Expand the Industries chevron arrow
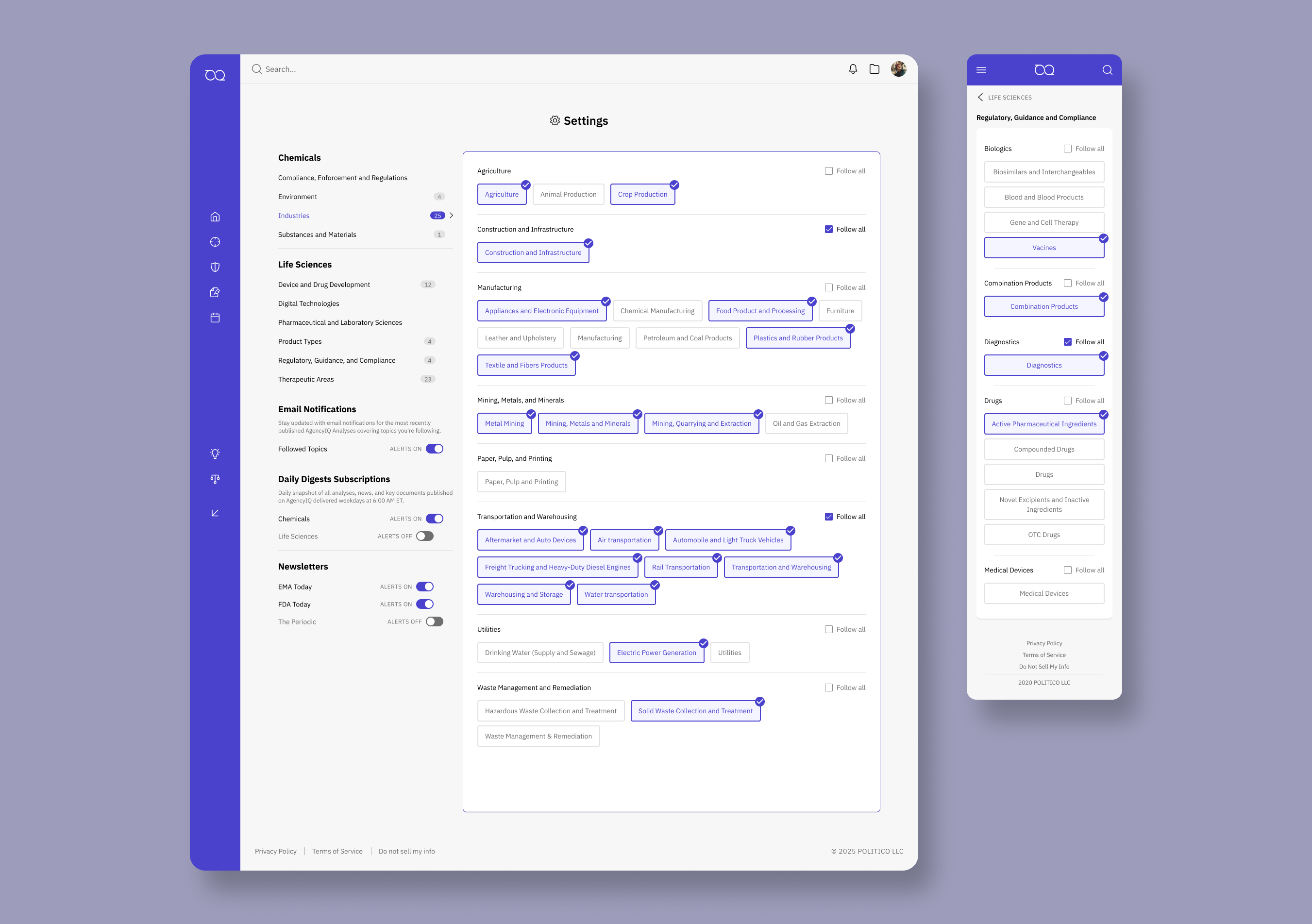Screen dimensions: 1312x924 point(452,216)
